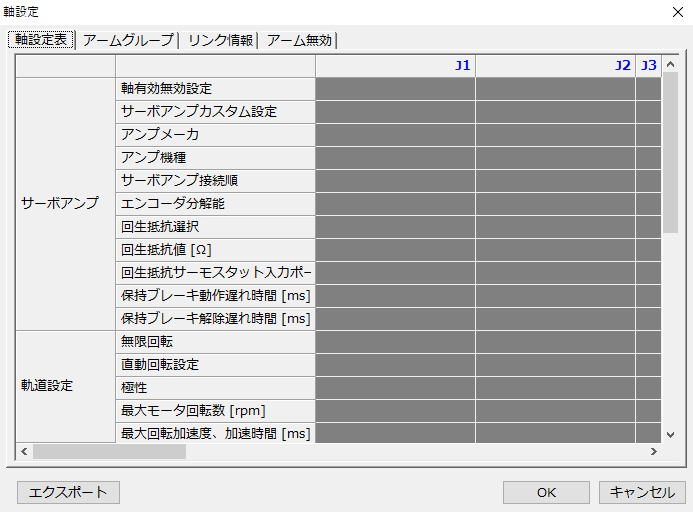Click the vertical scrollbar down arrow
Screen dimensions: 693x512
coord(671,434)
